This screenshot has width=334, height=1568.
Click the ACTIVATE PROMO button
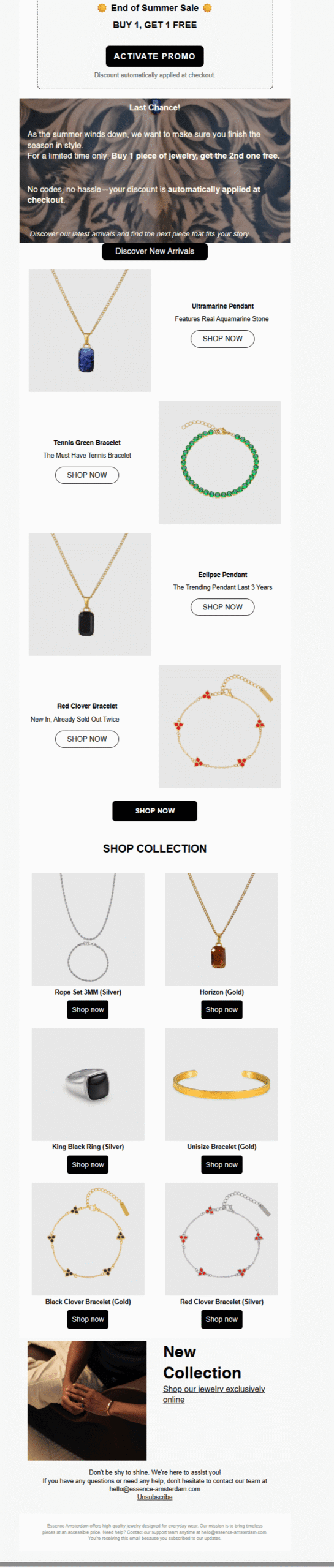[154, 56]
